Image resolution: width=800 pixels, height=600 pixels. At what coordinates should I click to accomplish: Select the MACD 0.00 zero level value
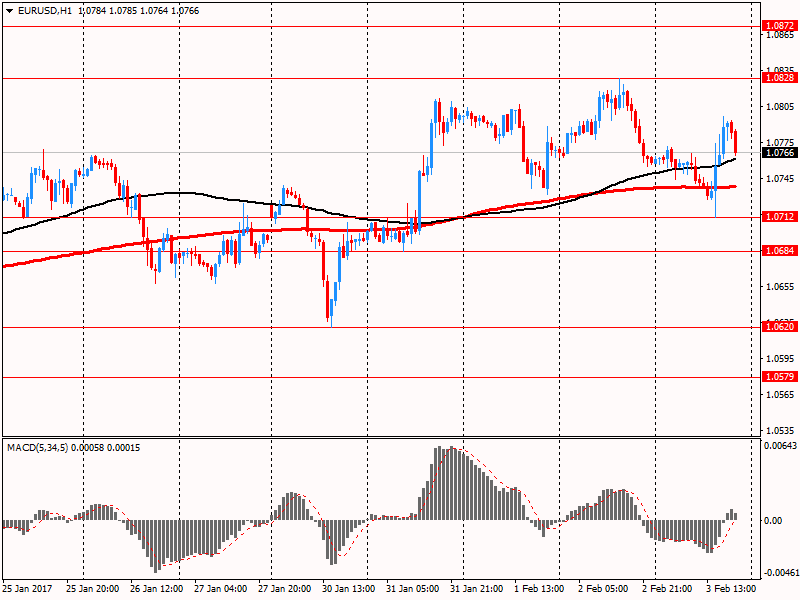pyautogui.click(x=773, y=520)
